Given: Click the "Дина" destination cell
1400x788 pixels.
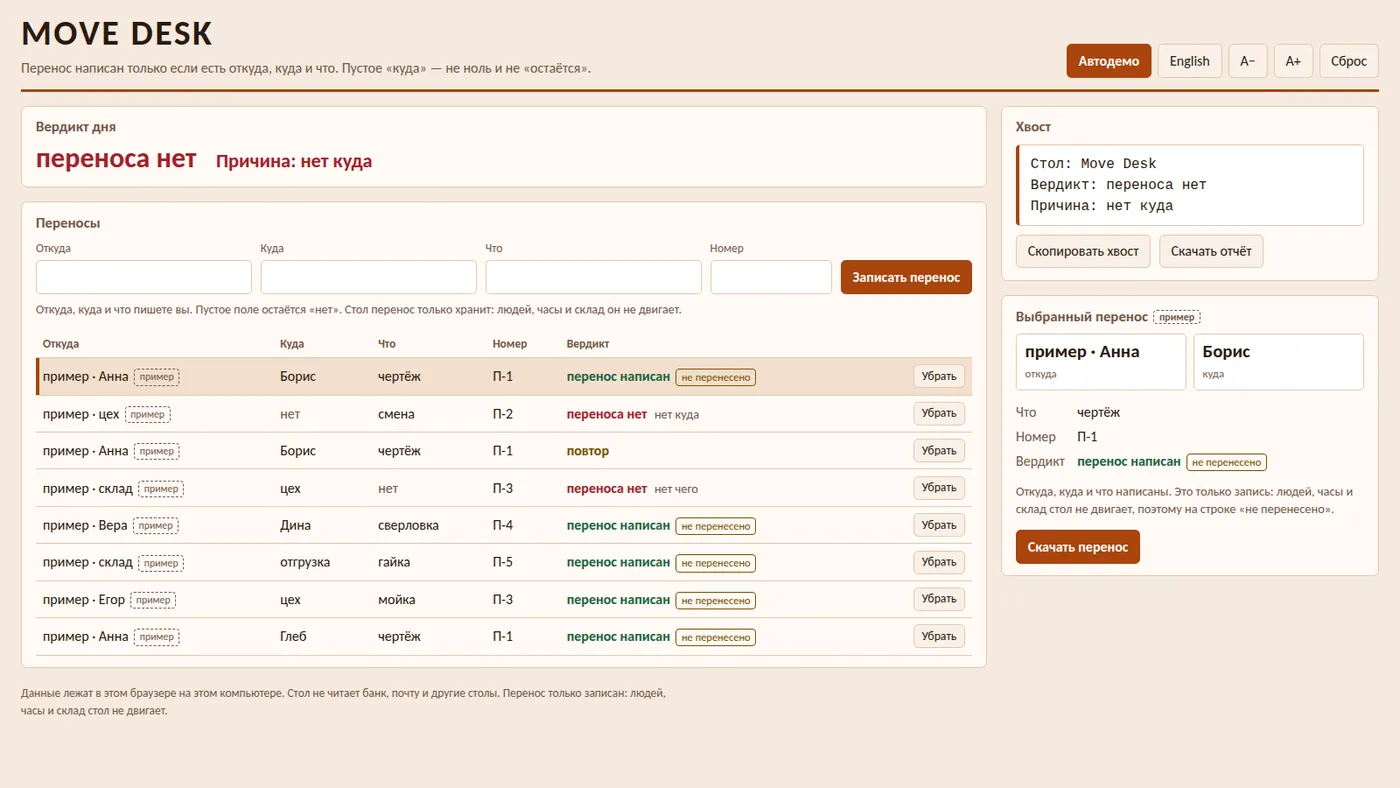Looking at the screenshot, I should [x=295, y=525].
